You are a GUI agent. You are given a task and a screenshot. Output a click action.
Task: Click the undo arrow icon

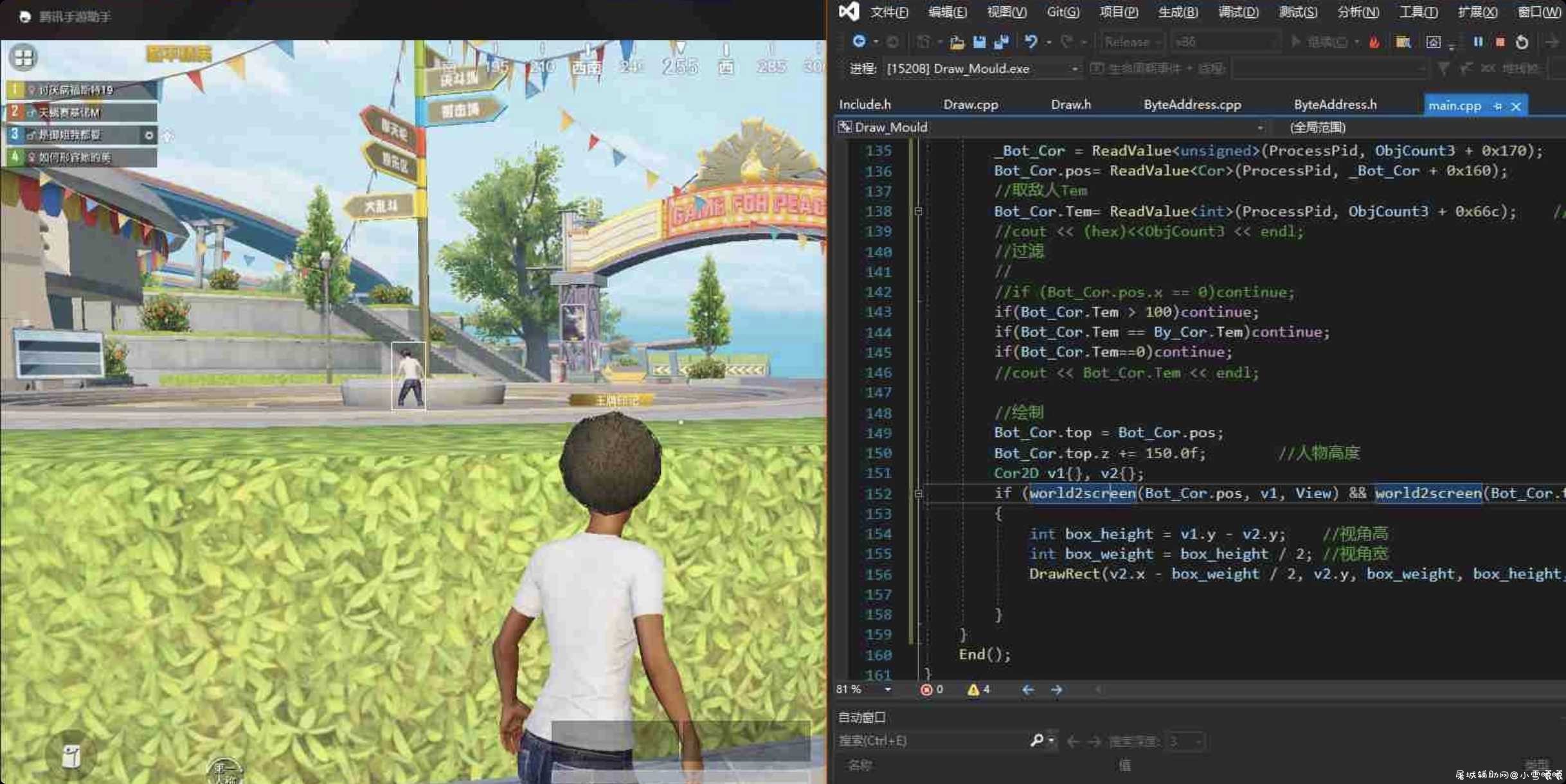click(x=1030, y=42)
